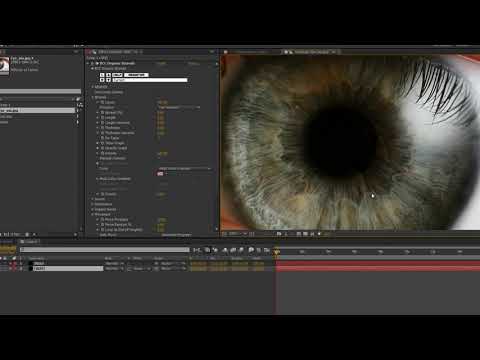Click the first preset down-arrow icon in the bottom row
The image size is (480, 360).
(x=102, y=80)
